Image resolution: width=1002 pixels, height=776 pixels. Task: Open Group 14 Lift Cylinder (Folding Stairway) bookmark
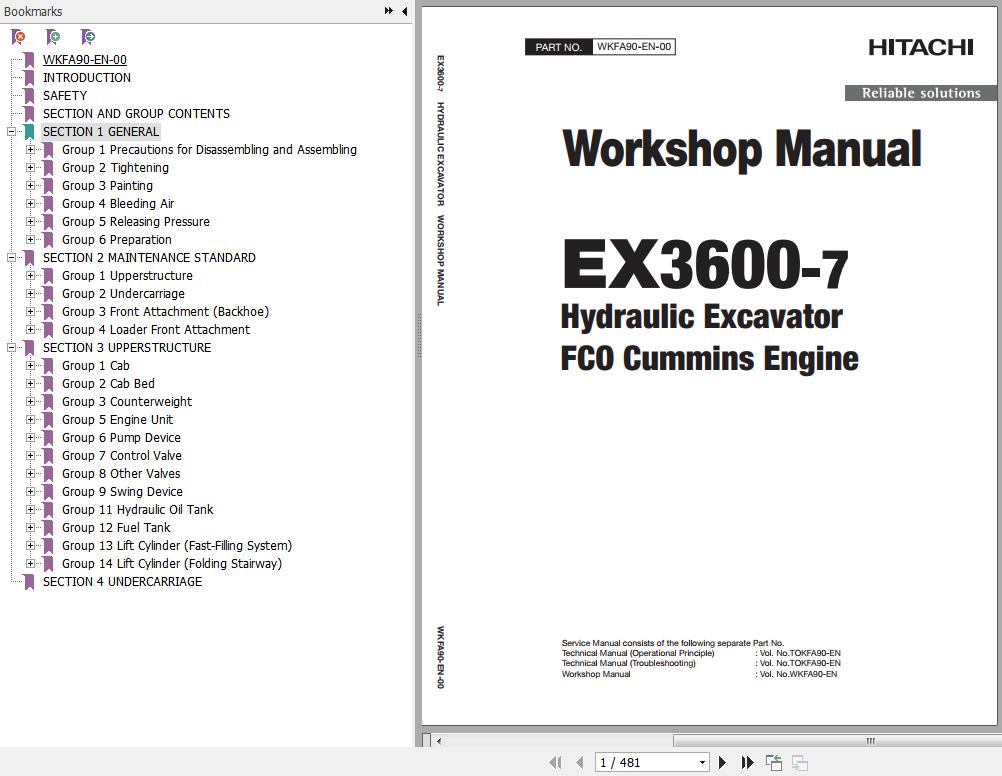tap(172, 563)
